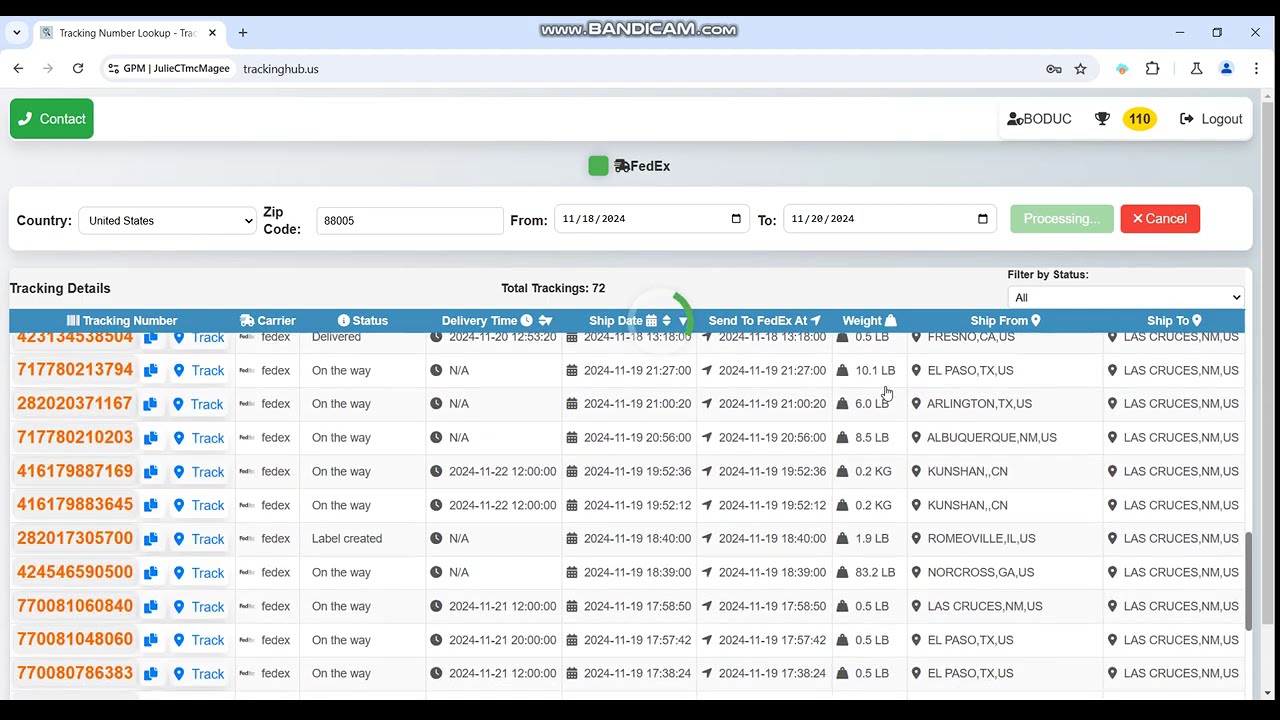Go back to previous page
Screen dimensions: 1280x720
18,68
